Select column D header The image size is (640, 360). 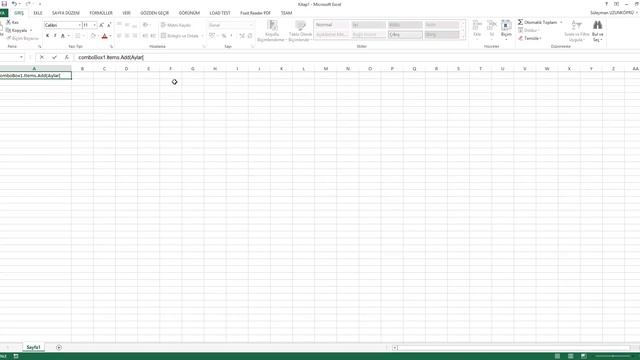pos(127,69)
